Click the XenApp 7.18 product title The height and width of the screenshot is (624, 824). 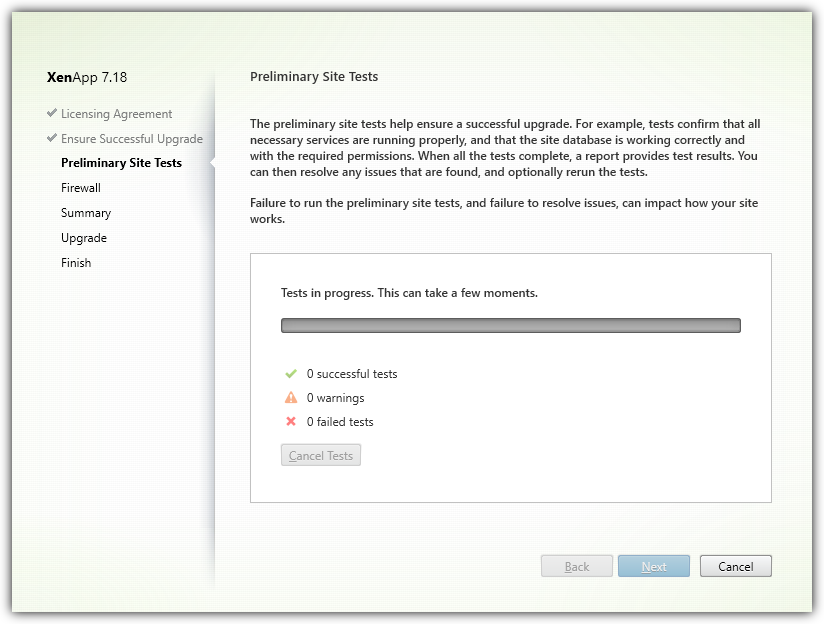[x=87, y=77]
